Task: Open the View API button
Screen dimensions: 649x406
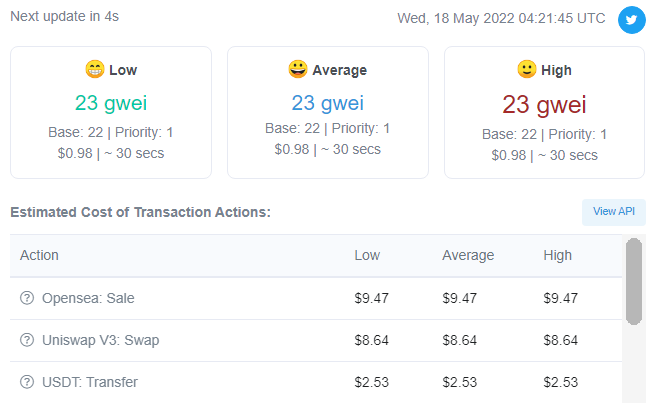Action: tap(614, 212)
